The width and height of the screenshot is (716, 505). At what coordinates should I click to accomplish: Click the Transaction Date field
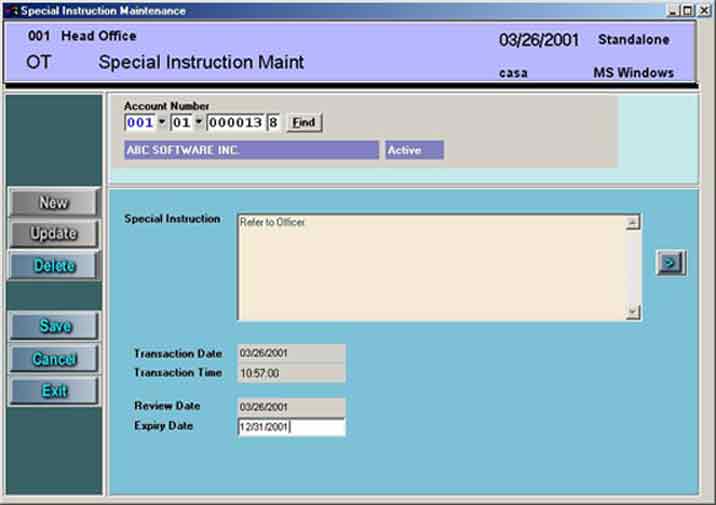tap(291, 353)
